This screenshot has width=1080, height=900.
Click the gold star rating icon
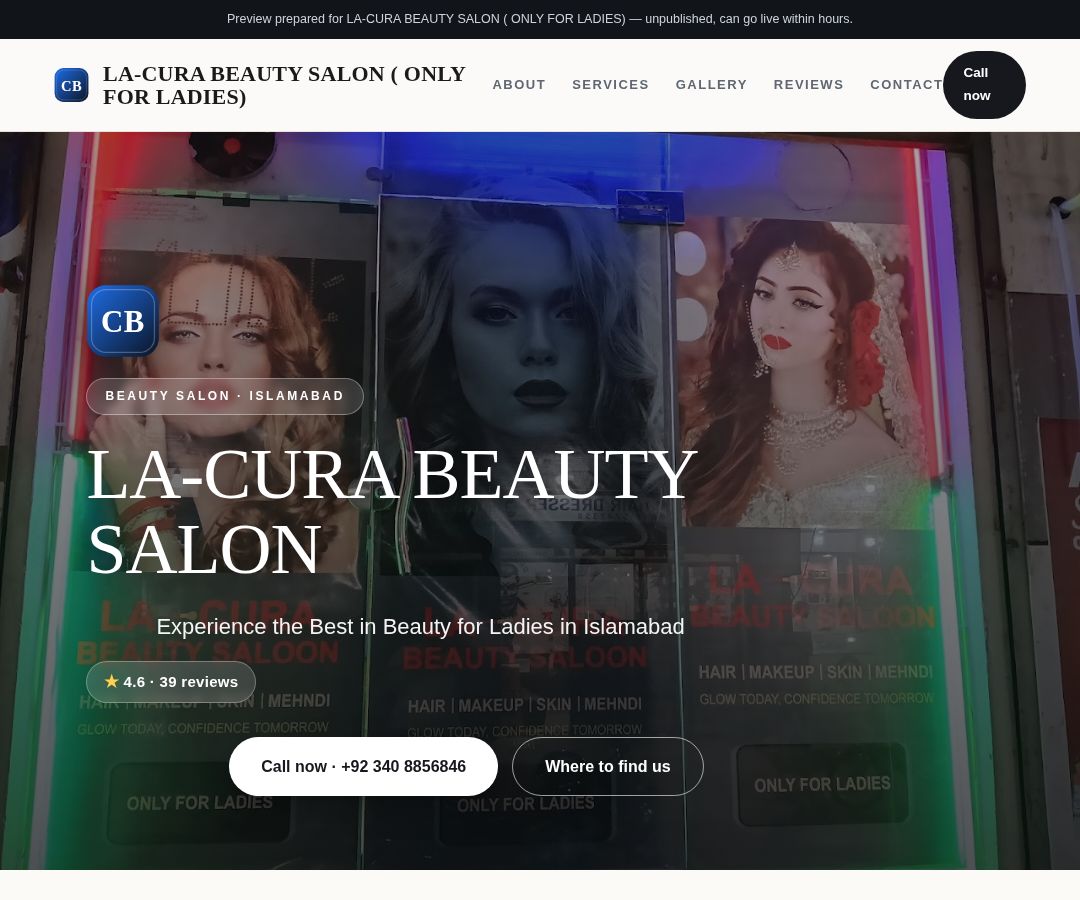[112, 681]
